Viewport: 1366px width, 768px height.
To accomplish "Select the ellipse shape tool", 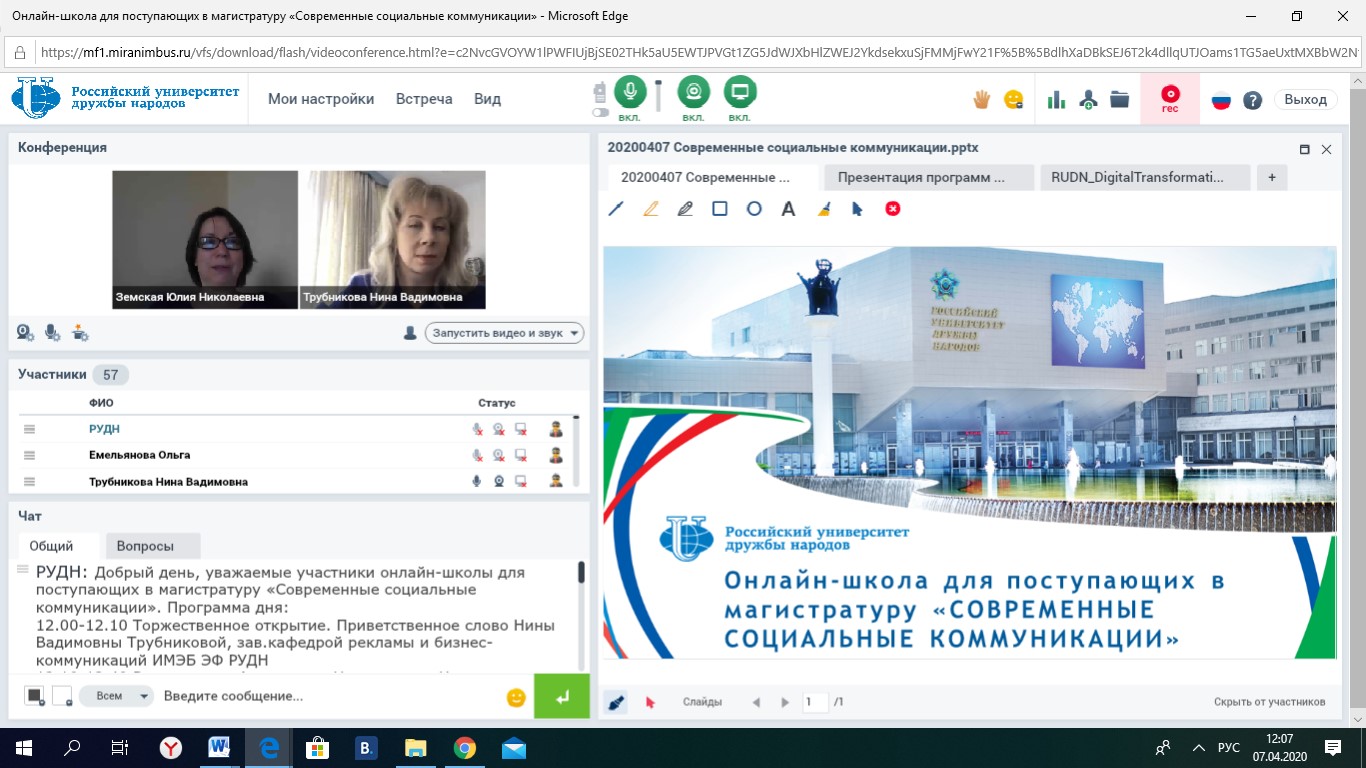I will click(x=754, y=209).
